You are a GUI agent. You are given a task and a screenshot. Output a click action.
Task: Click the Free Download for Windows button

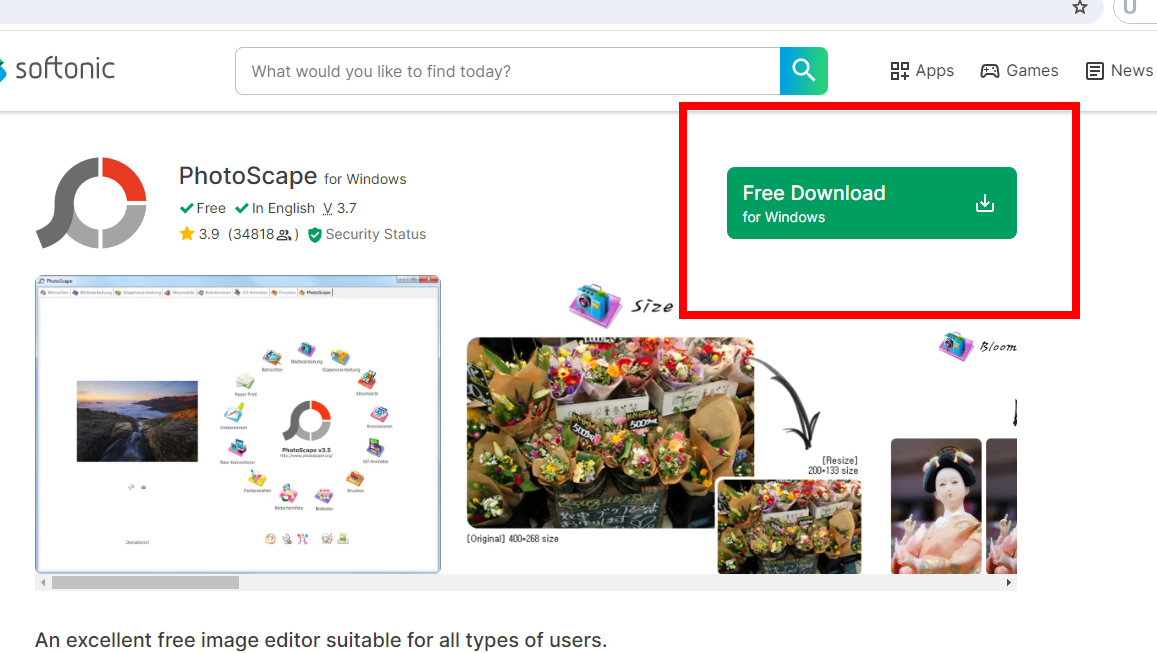coord(871,203)
